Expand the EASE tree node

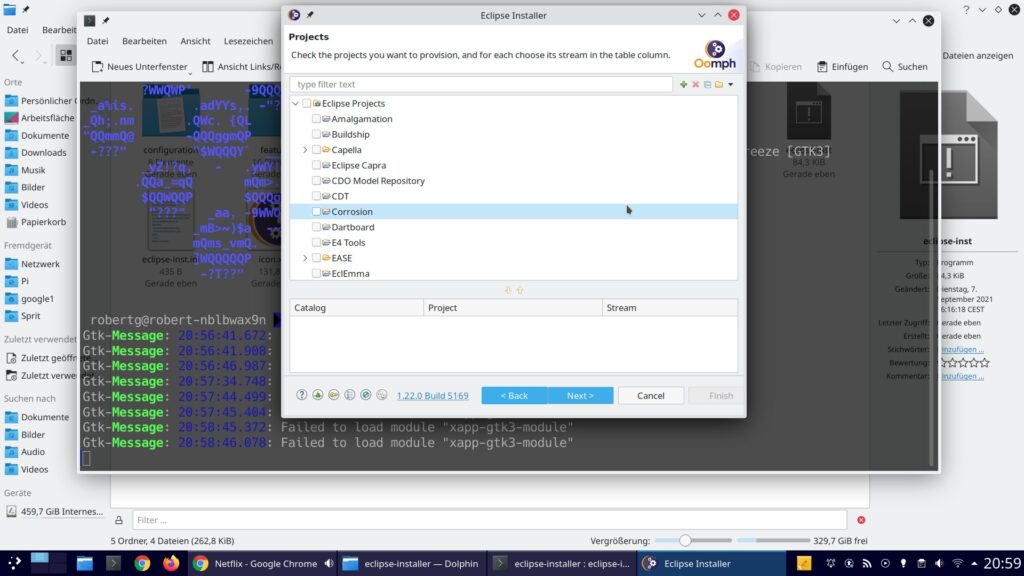(305, 258)
